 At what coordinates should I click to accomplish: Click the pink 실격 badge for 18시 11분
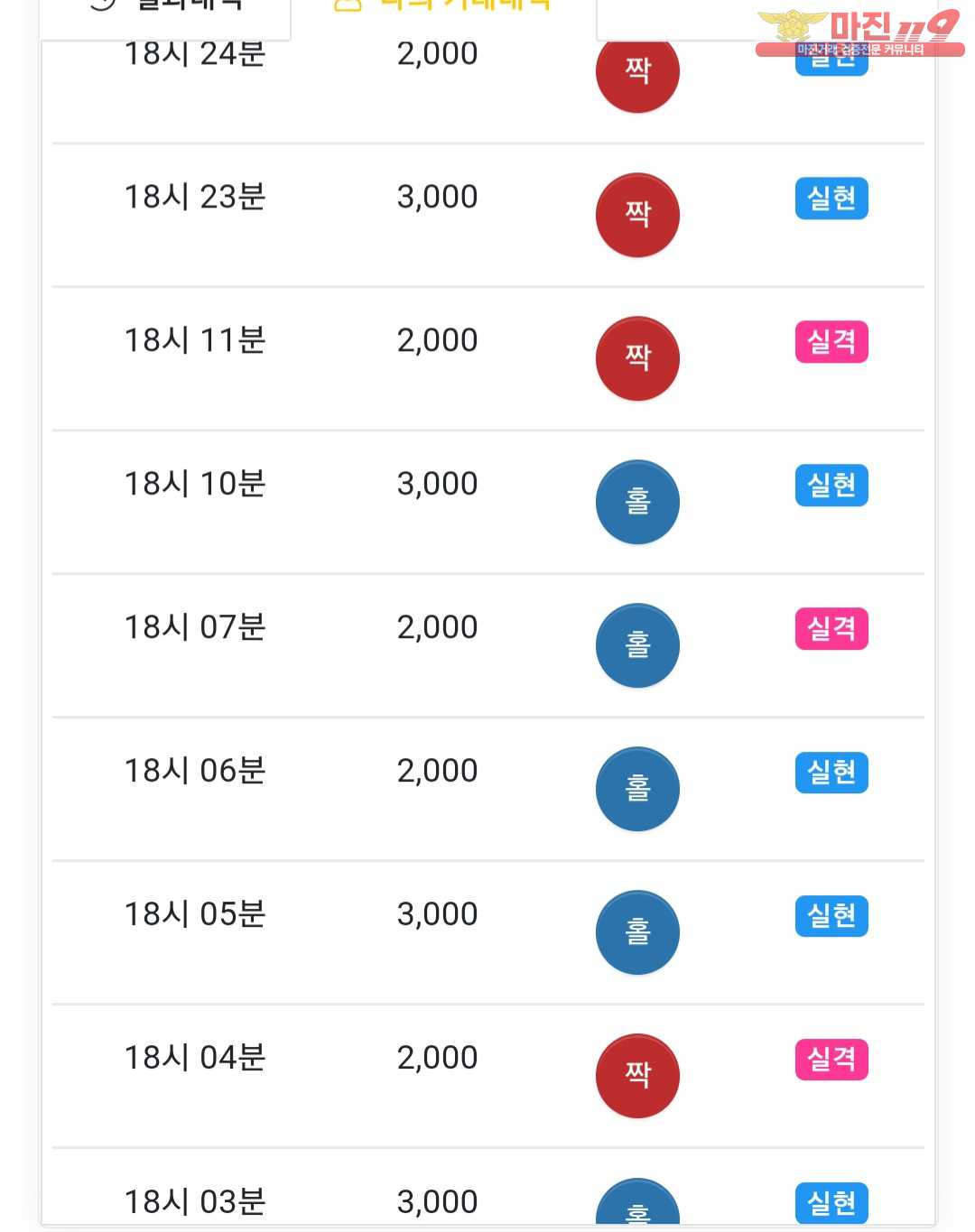831,342
